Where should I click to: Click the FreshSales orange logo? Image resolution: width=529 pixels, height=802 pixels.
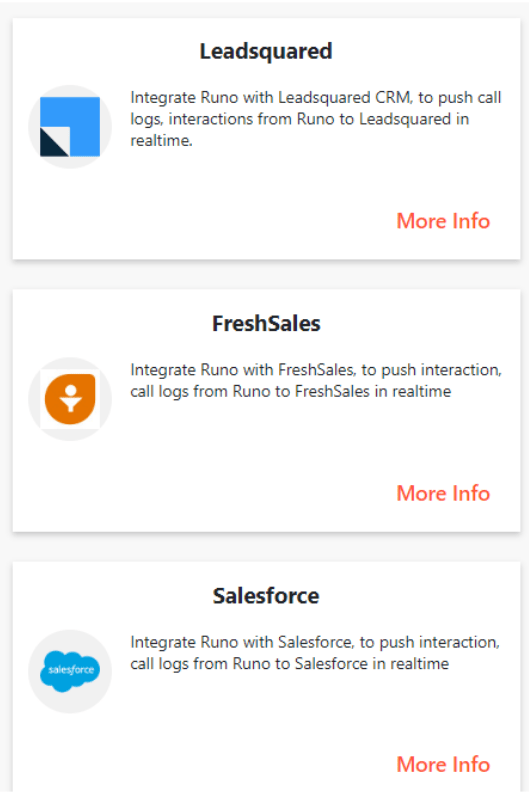70,399
